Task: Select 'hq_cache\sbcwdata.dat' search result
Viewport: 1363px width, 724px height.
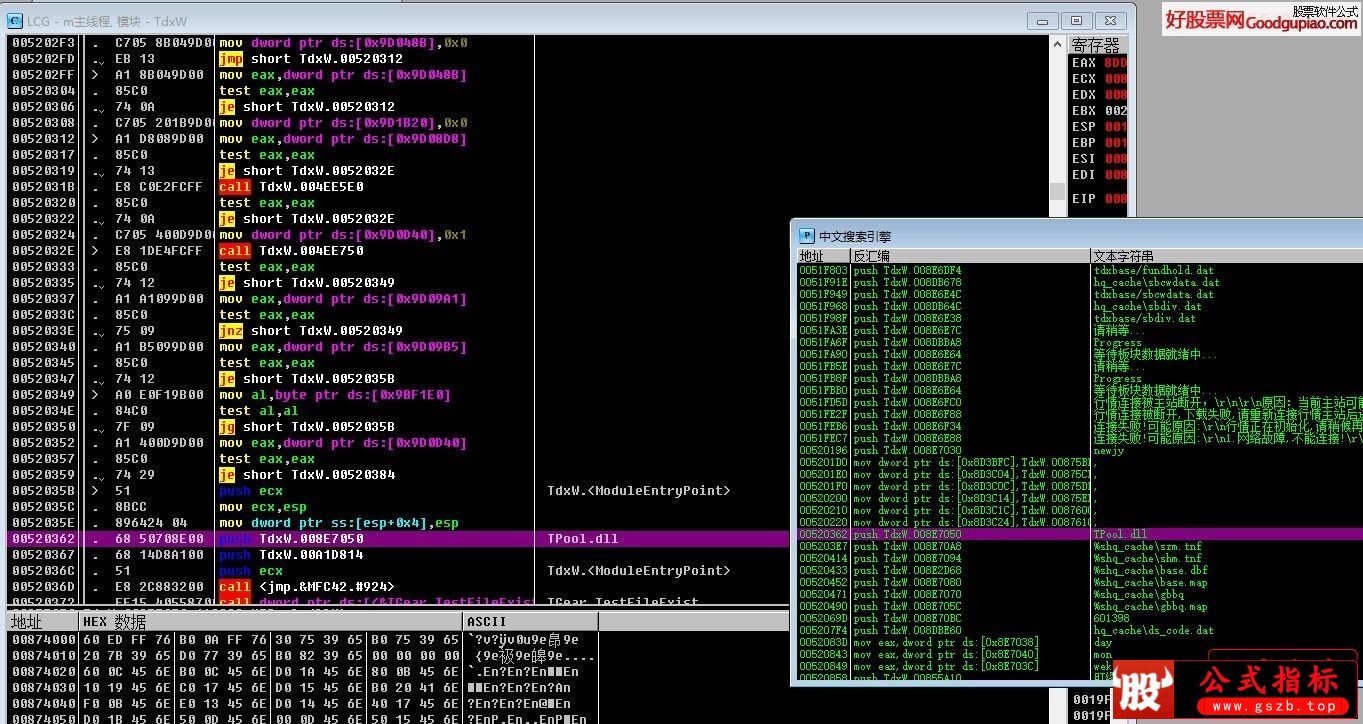Action: point(1157,282)
